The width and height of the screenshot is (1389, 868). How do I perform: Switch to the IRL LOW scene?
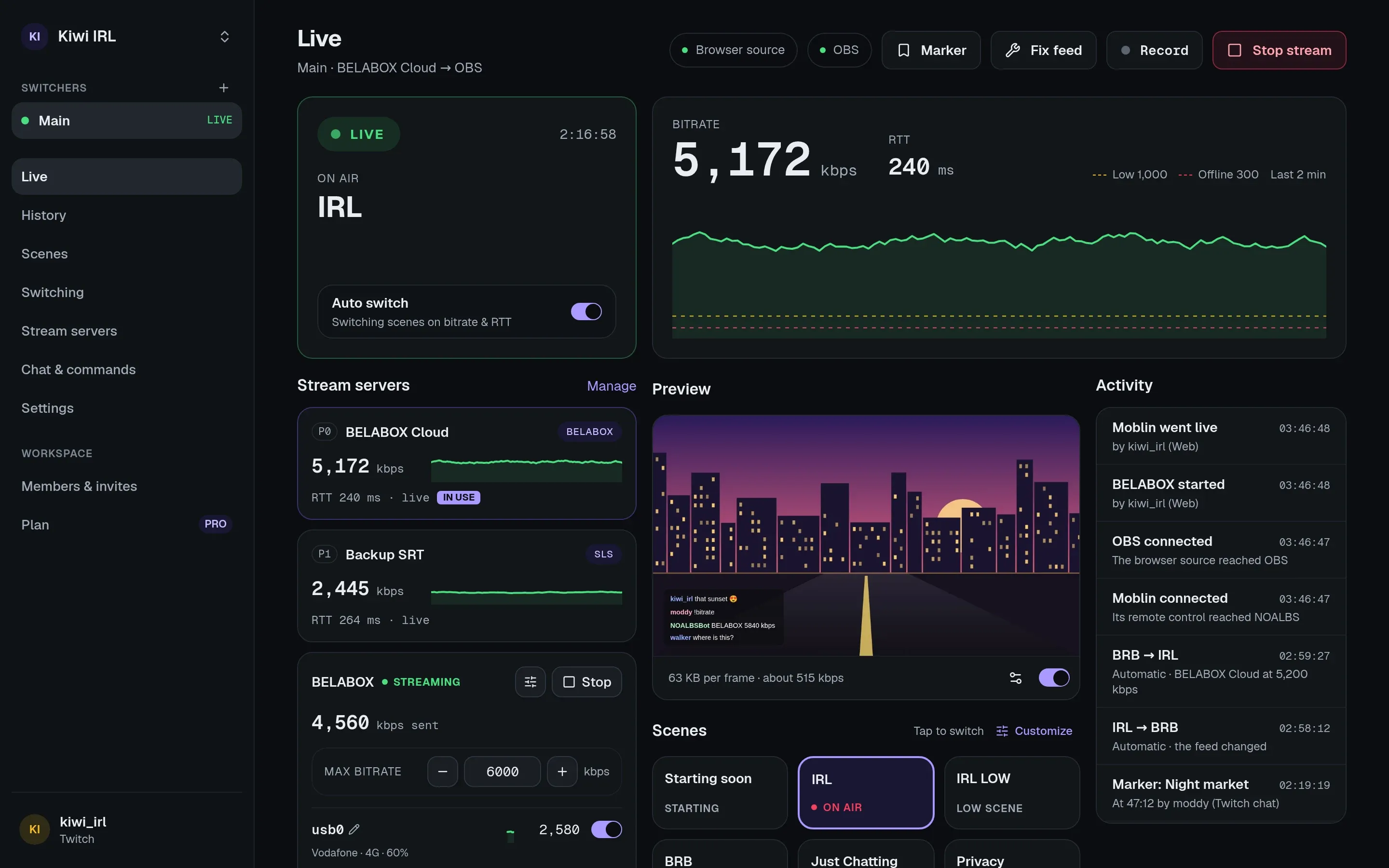[1012, 793]
